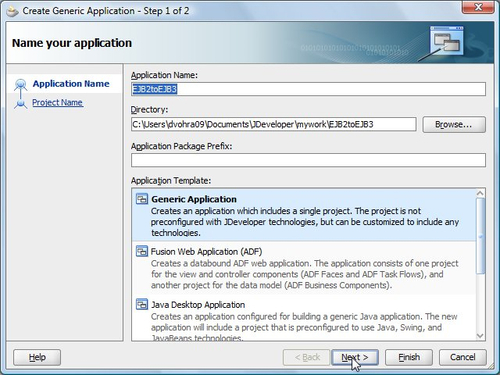This screenshot has height=375, width=500.
Task: Proceed with the Next button
Action: [355, 357]
